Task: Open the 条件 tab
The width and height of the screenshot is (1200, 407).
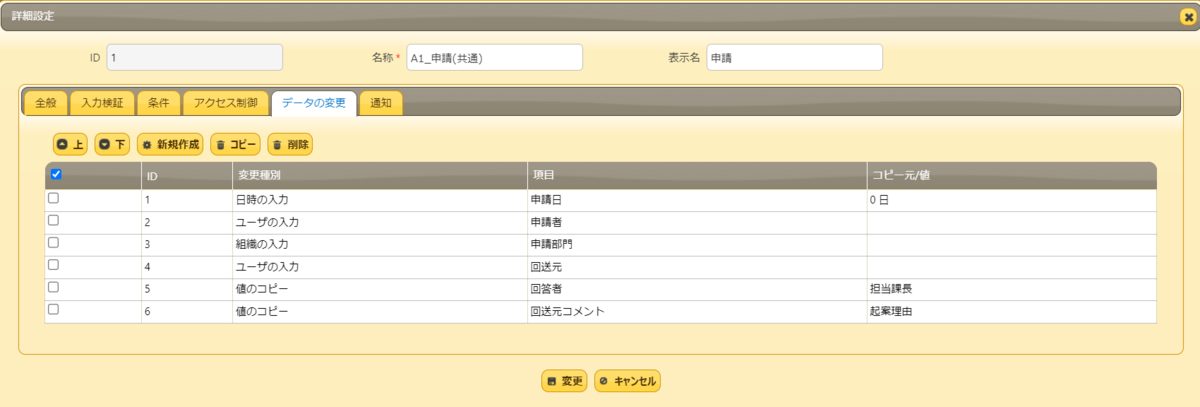Action: [x=159, y=103]
